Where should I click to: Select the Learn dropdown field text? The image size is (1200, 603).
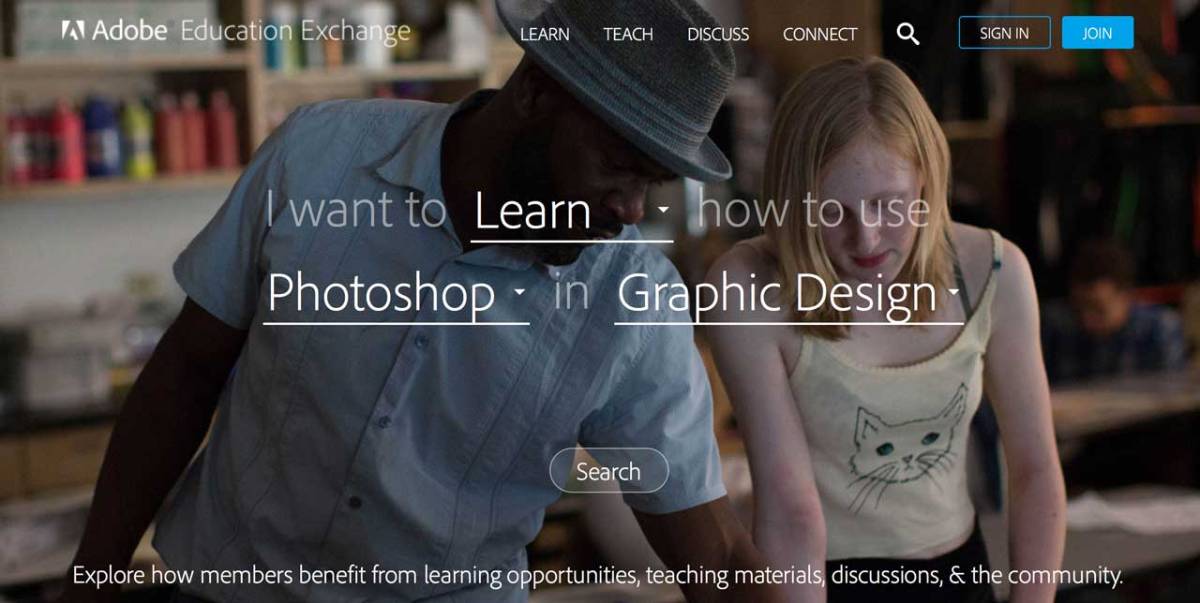[533, 211]
